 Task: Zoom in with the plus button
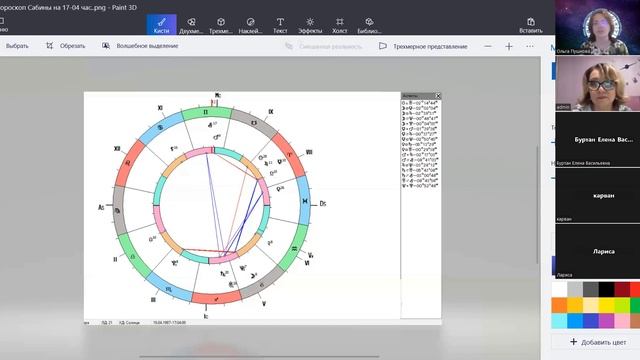pos(509,47)
